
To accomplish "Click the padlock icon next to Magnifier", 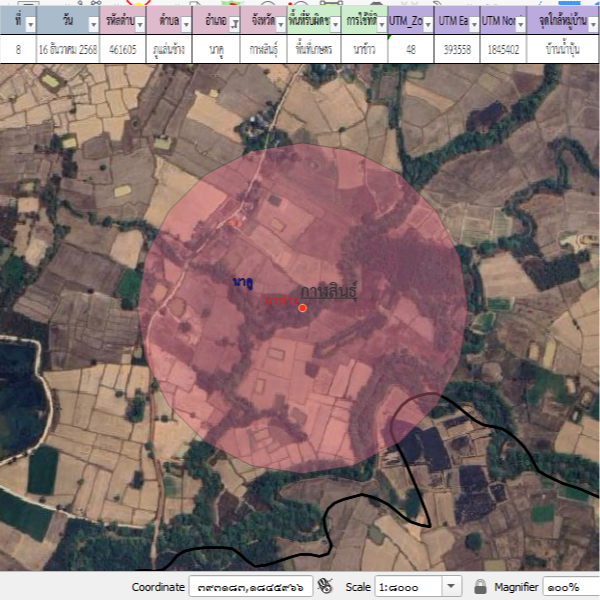I will click(x=481, y=587).
